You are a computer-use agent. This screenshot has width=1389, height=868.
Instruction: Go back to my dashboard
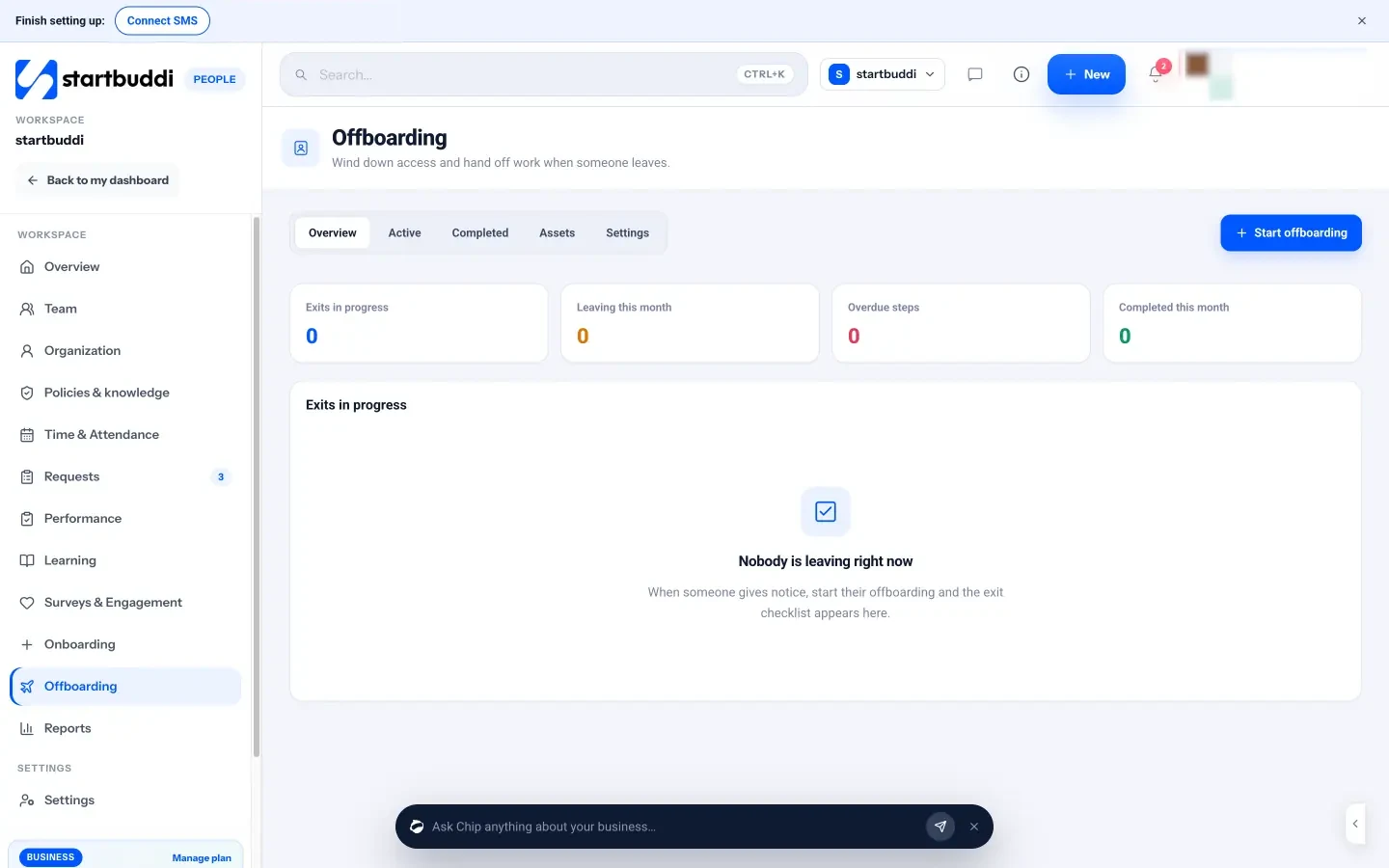(97, 180)
